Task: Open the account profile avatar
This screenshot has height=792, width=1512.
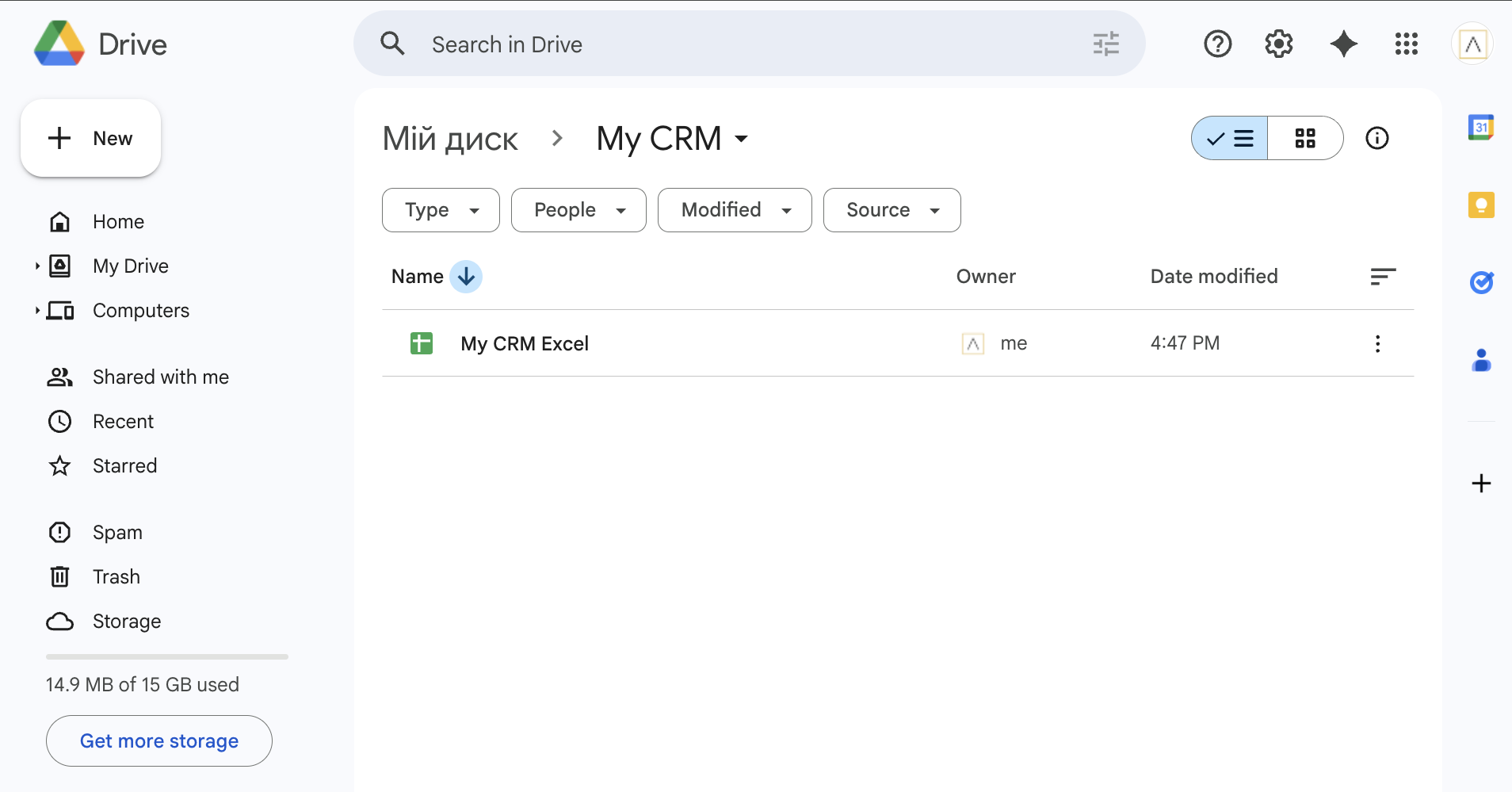Action: (x=1472, y=44)
